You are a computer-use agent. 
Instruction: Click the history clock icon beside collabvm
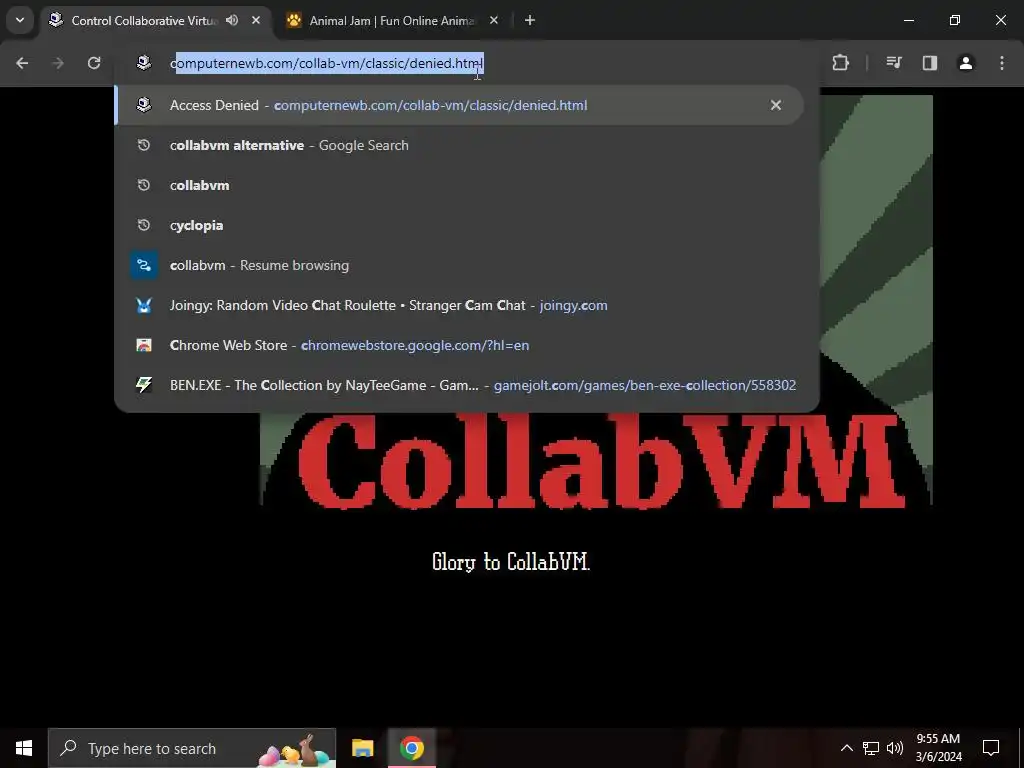coord(144,185)
